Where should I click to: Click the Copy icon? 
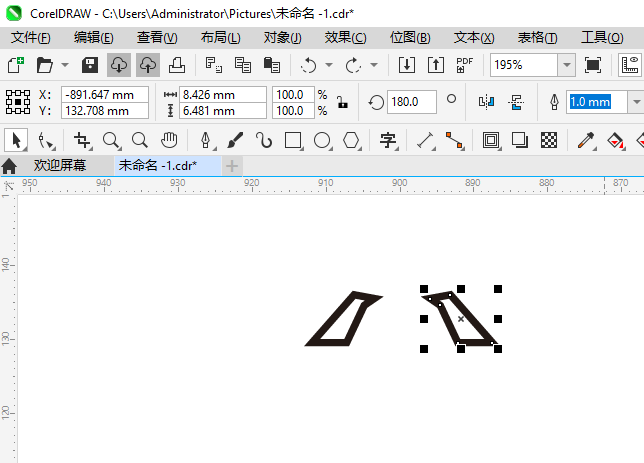pos(243,65)
